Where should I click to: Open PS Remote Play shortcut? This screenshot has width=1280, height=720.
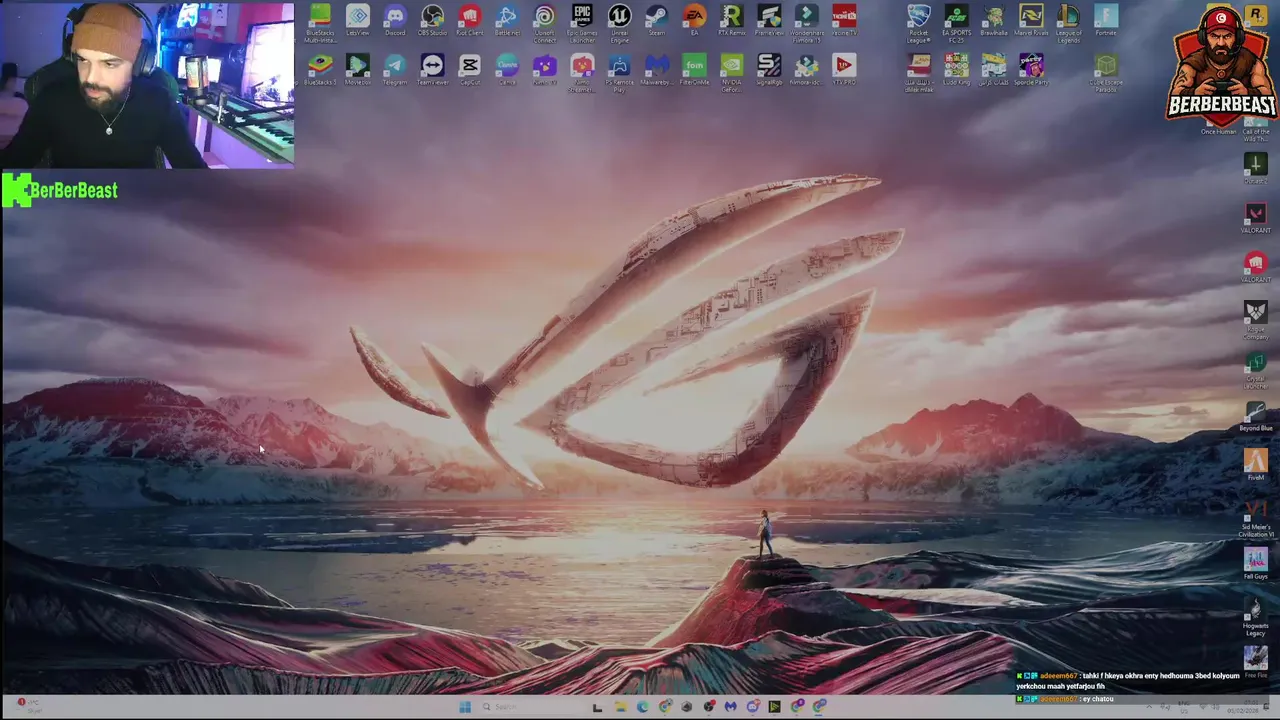coord(619,73)
